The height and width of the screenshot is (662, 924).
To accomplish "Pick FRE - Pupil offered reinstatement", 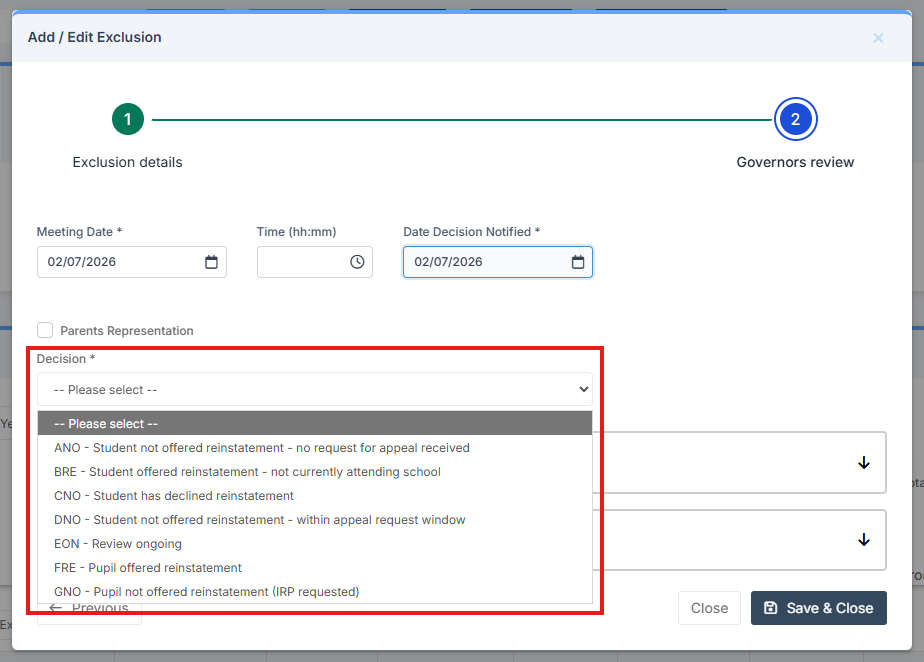I will pyautogui.click(x=315, y=568).
